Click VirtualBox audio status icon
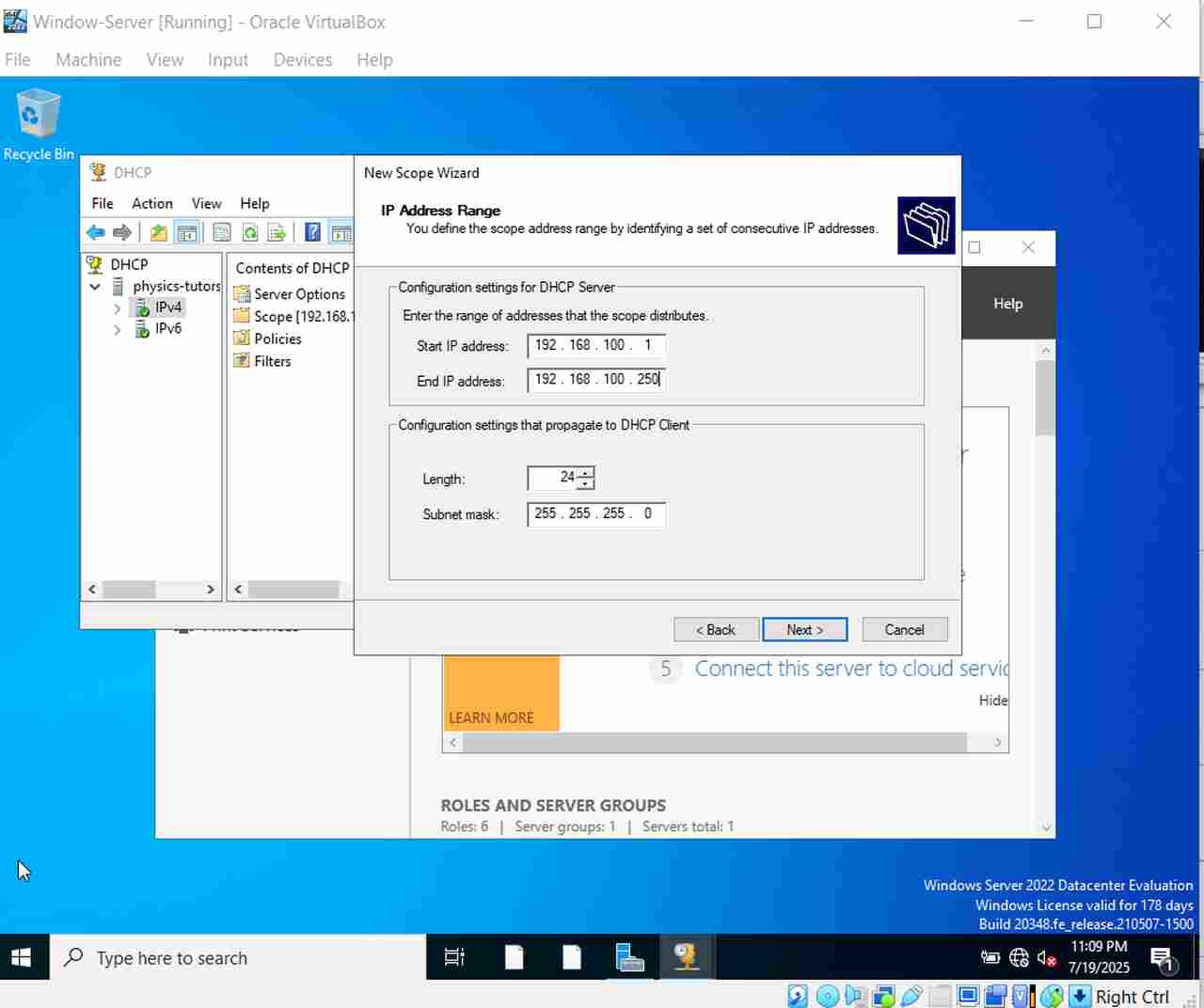1204x1008 pixels. click(855, 996)
